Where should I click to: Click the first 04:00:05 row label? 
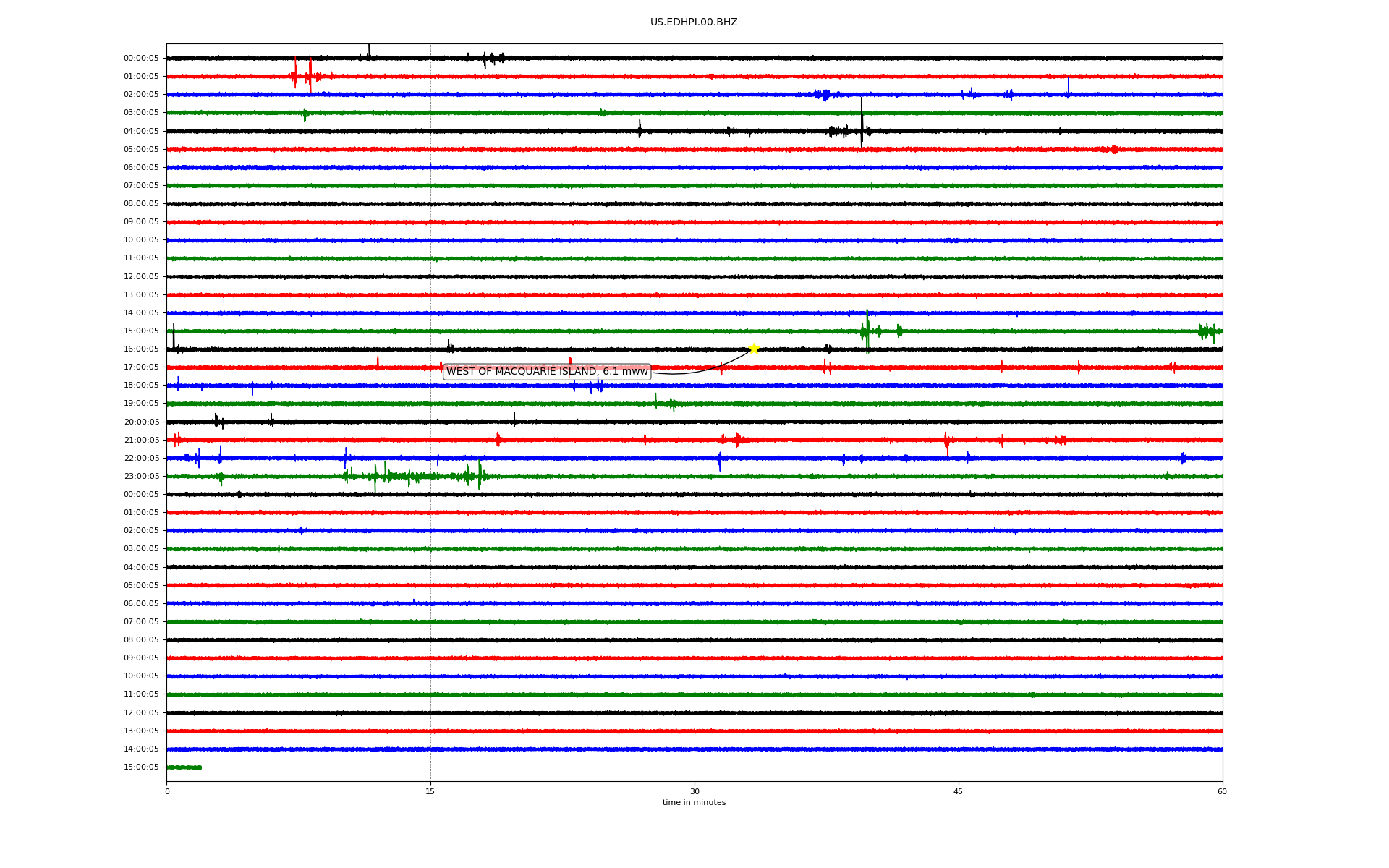pyautogui.click(x=141, y=132)
